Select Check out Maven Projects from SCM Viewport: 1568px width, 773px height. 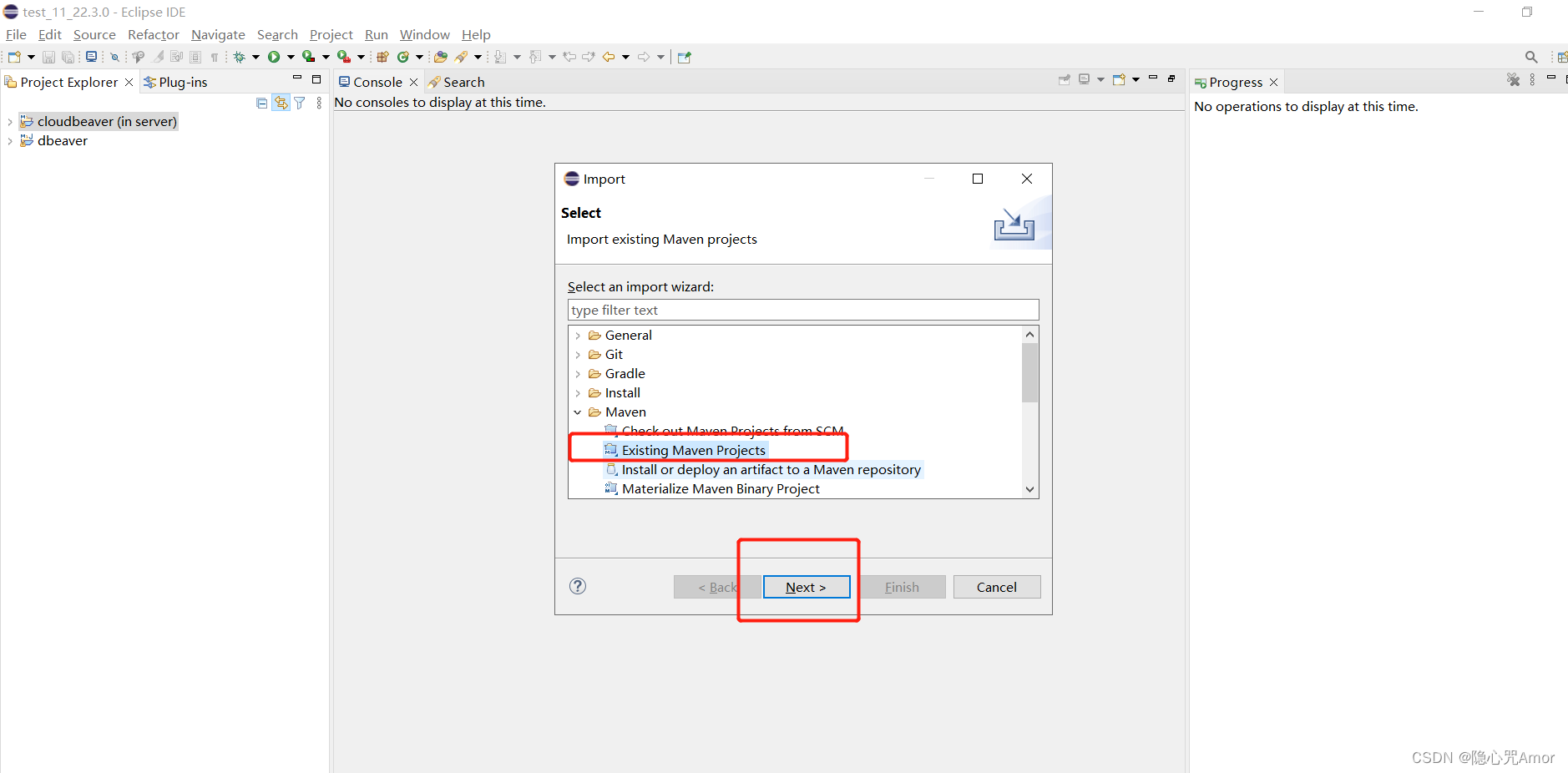pyautogui.click(x=725, y=431)
